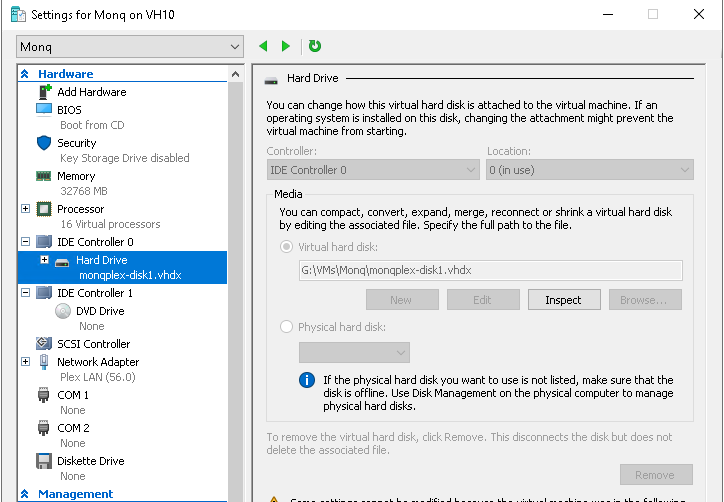The image size is (724, 502).
Task: Select Add Hardware in the tree
Action: pyautogui.click(x=91, y=92)
